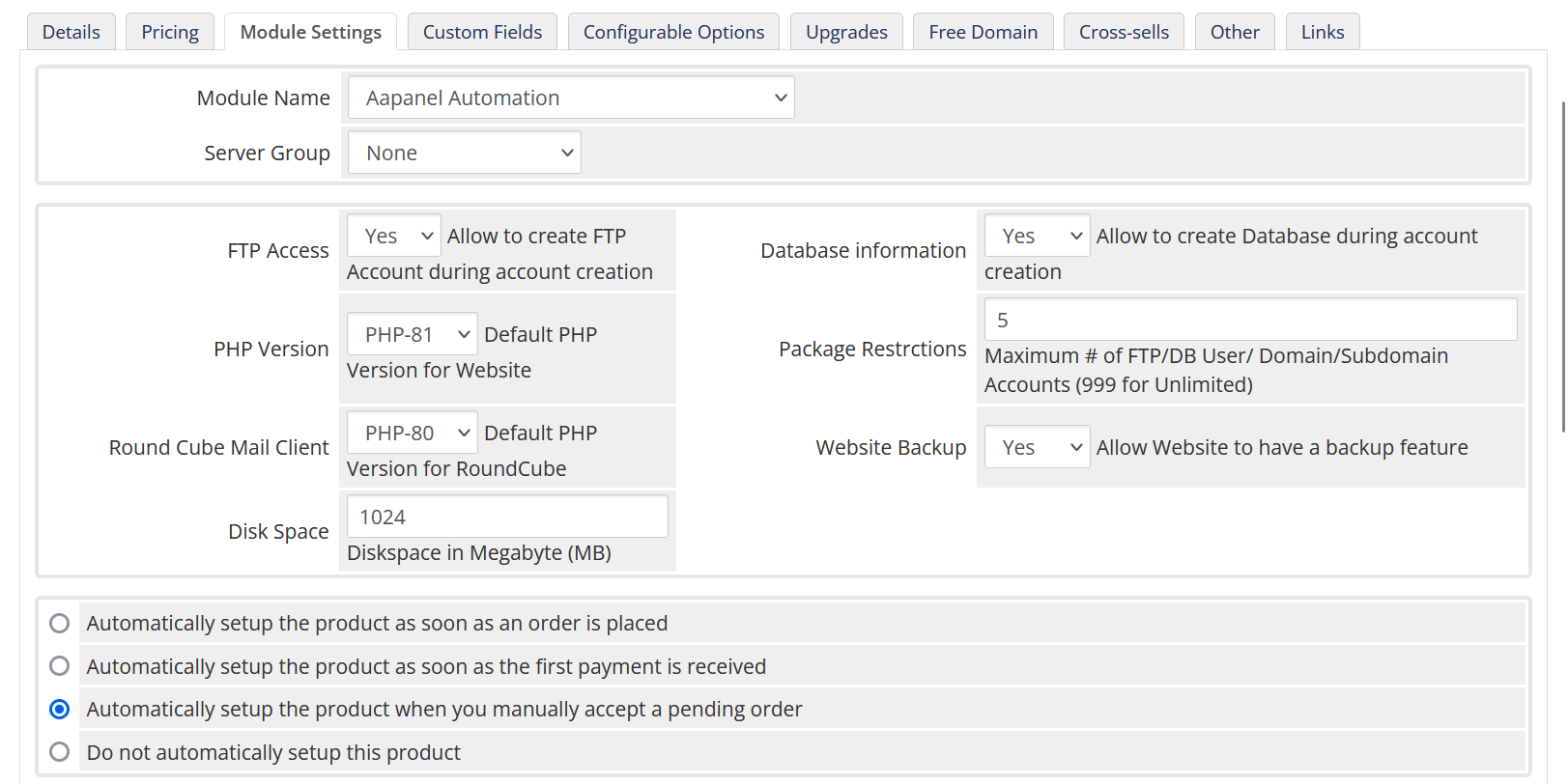The height and width of the screenshot is (784, 1568).
Task: Open the Cross-sells tab
Action: pos(1124,32)
